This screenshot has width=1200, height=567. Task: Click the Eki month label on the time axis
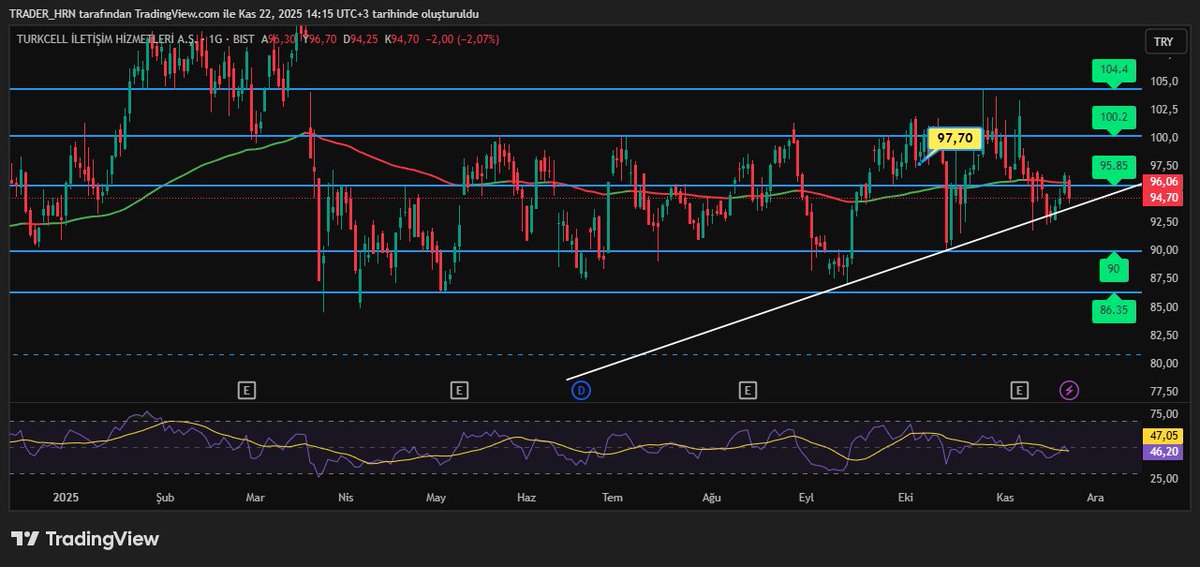[x=907, y=496]
